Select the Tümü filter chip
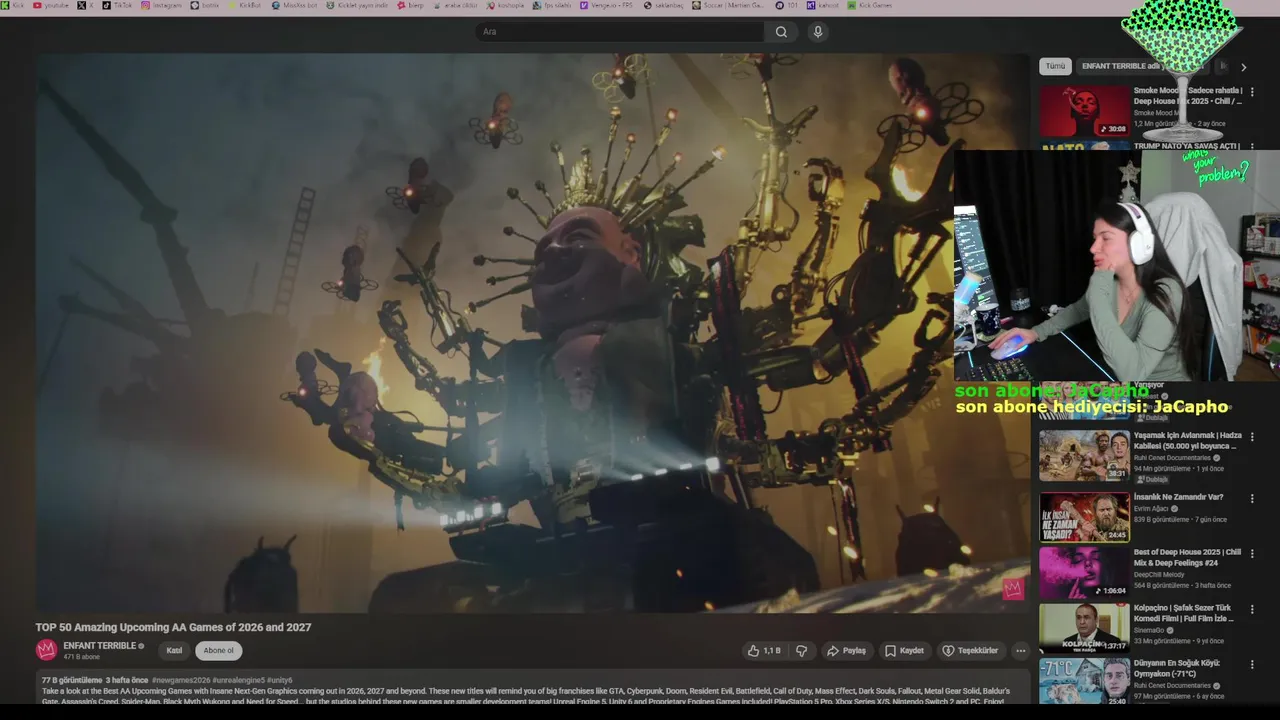Screen dimensions: 1280x720 point(1055,66)
